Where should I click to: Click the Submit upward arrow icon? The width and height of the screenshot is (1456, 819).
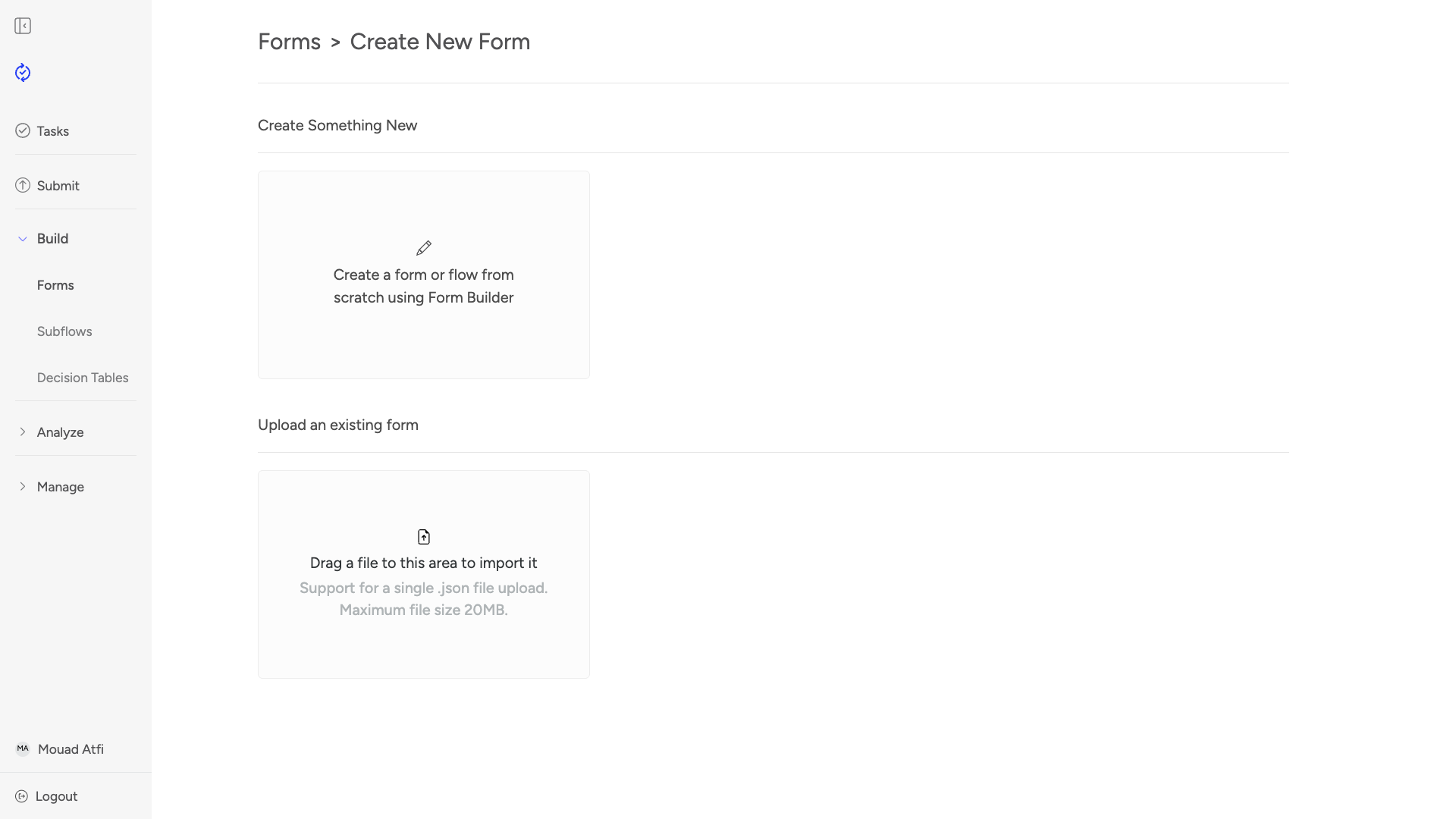23,186
